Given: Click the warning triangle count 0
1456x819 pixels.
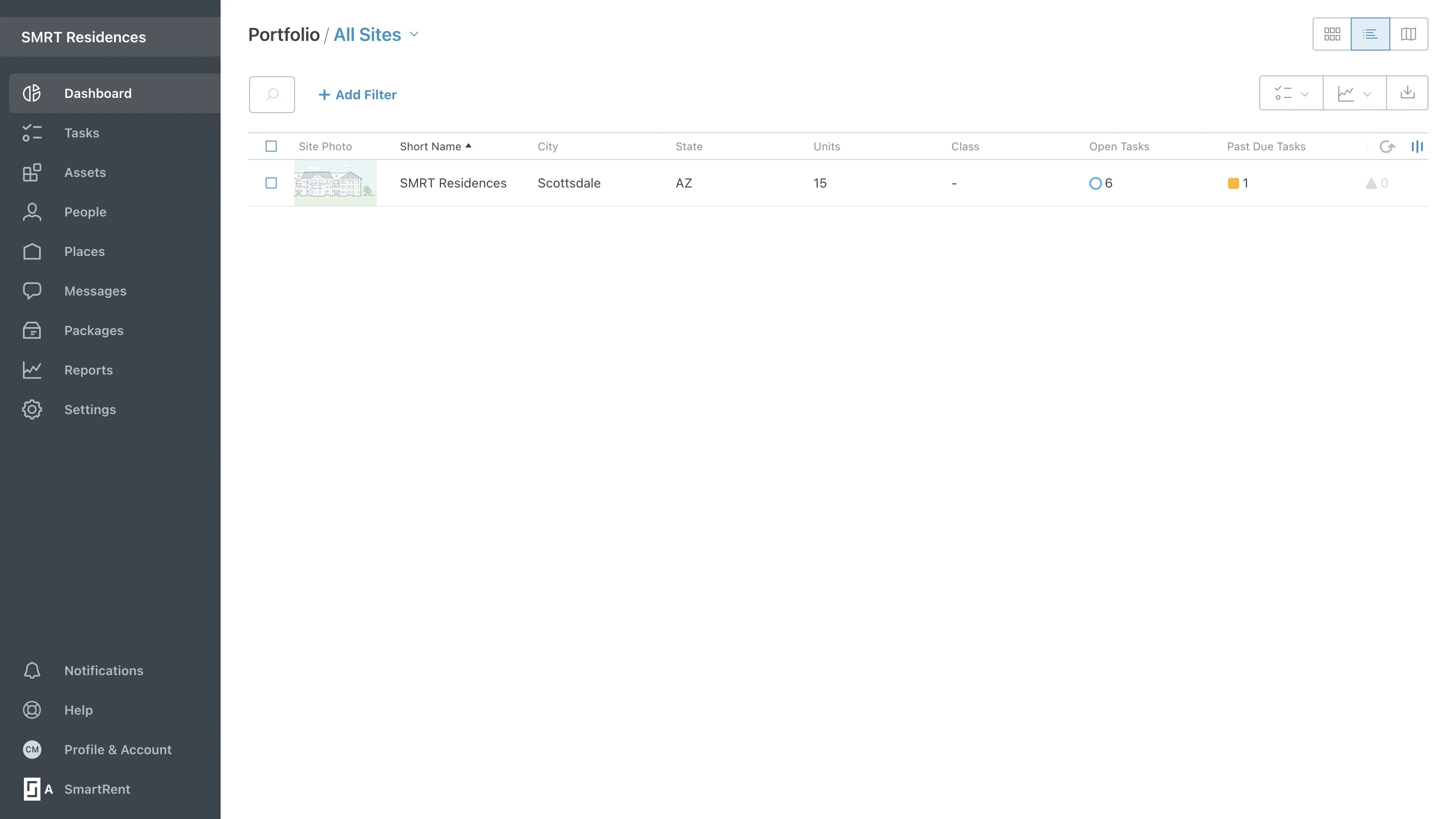Looking at the screenshot, I should (x=1376, y=183).
